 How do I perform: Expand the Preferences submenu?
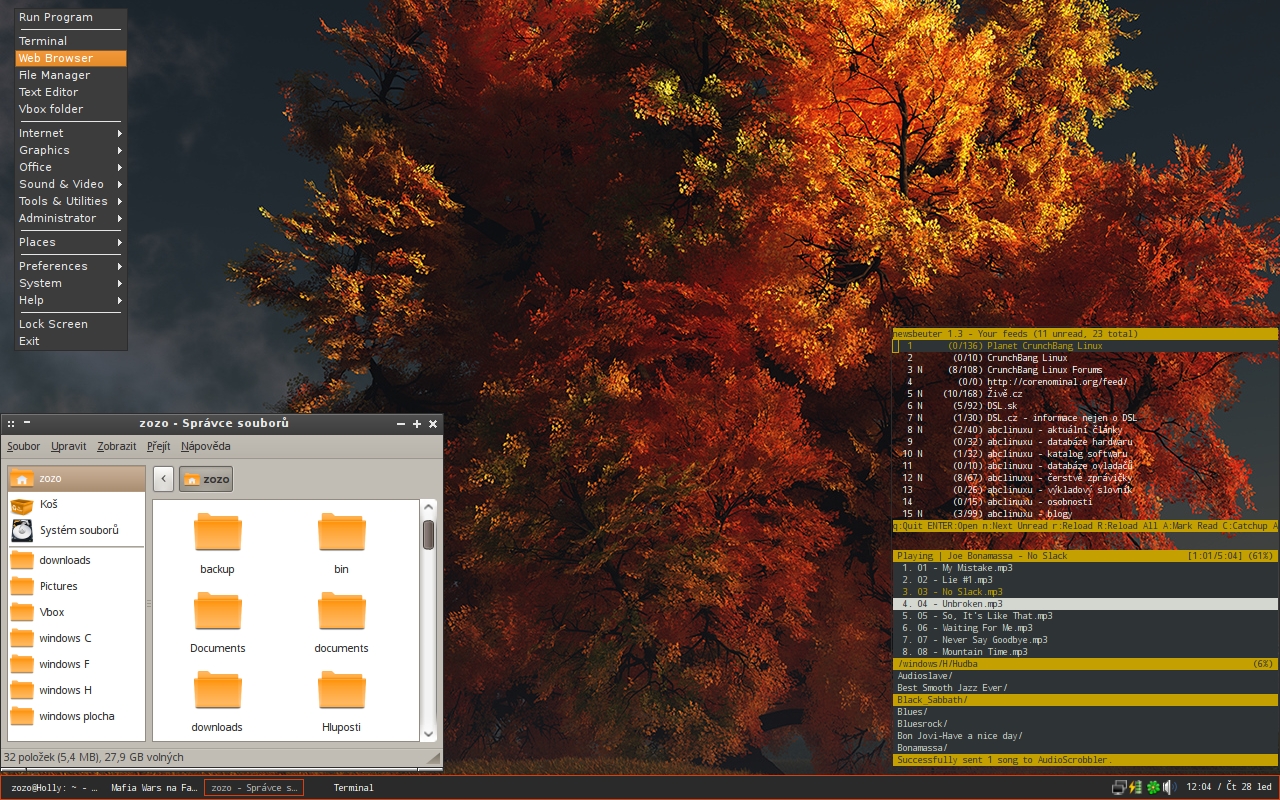pyautogui.click(x=70, y=266)
